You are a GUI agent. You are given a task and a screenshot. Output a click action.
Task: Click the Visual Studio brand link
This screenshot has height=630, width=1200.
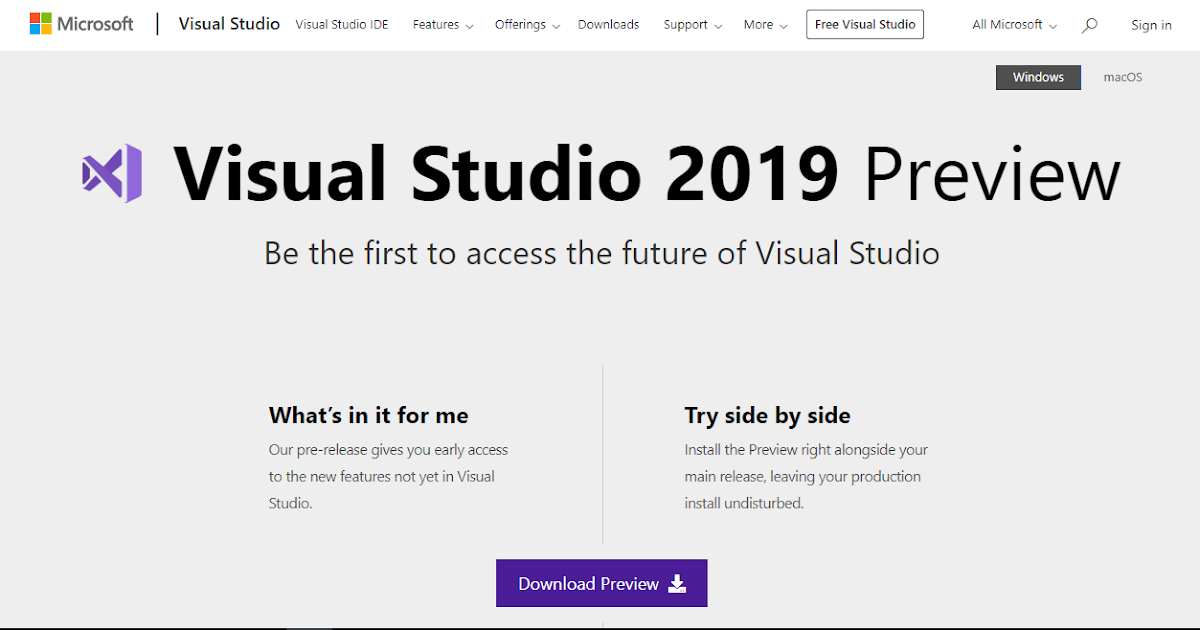tap(229, 24)
